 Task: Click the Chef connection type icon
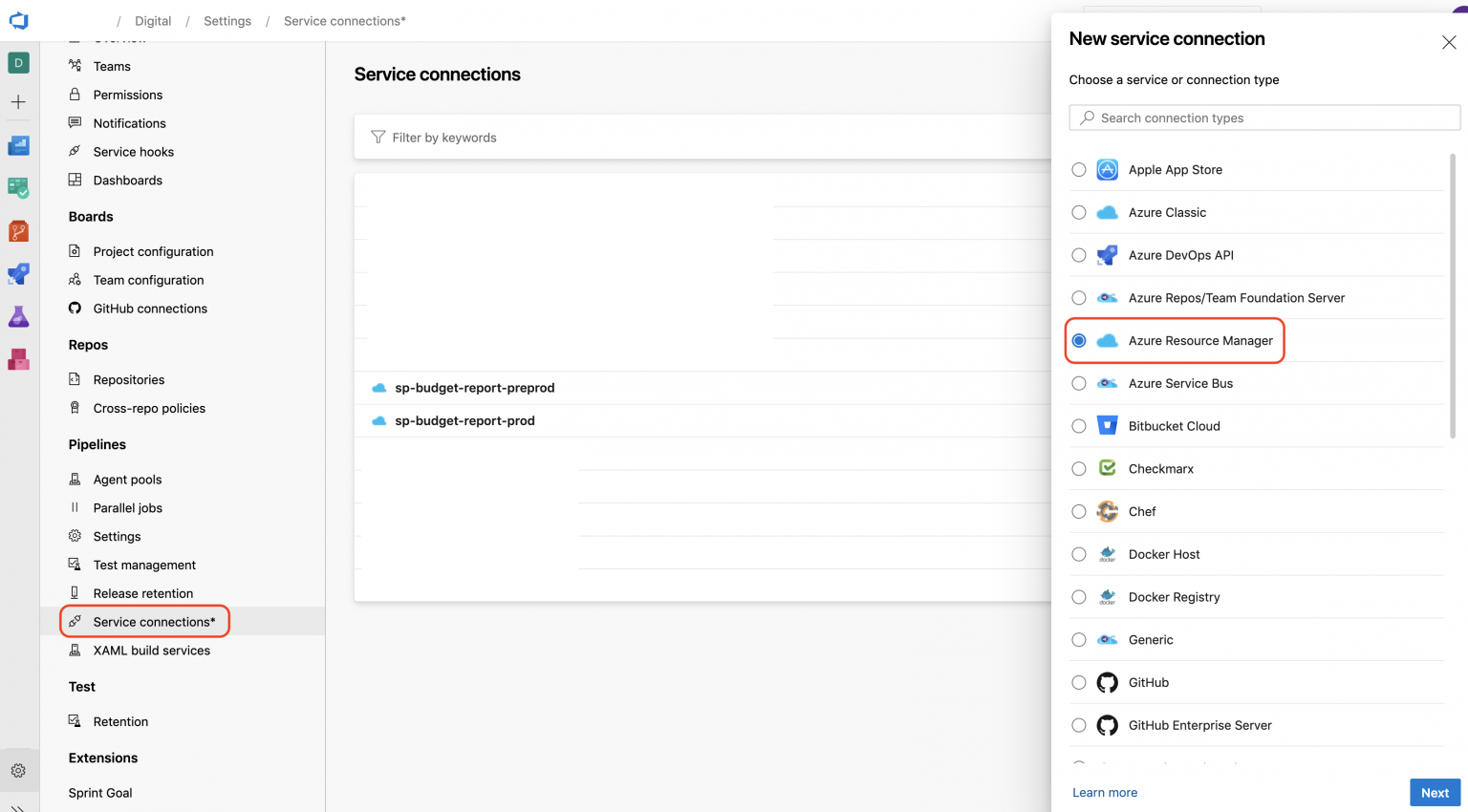pos(1107,511)
